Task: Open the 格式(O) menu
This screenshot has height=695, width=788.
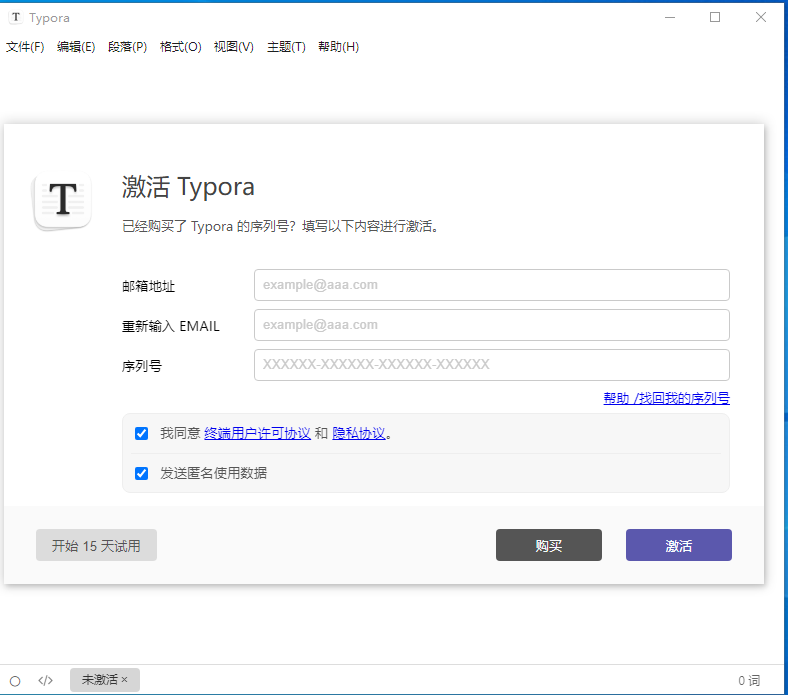Action: 180,47
